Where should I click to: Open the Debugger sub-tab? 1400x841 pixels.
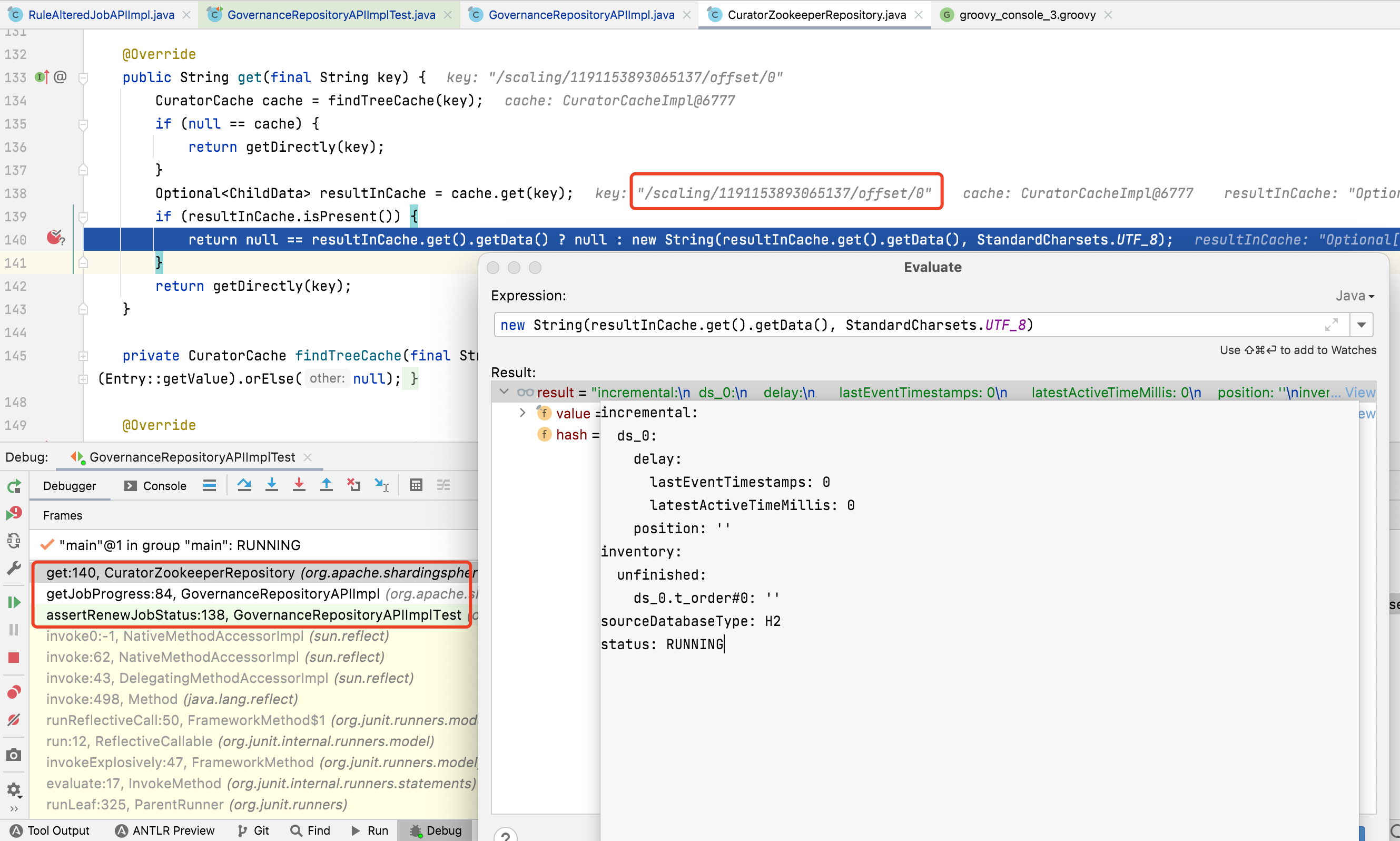tap(70, 486)
